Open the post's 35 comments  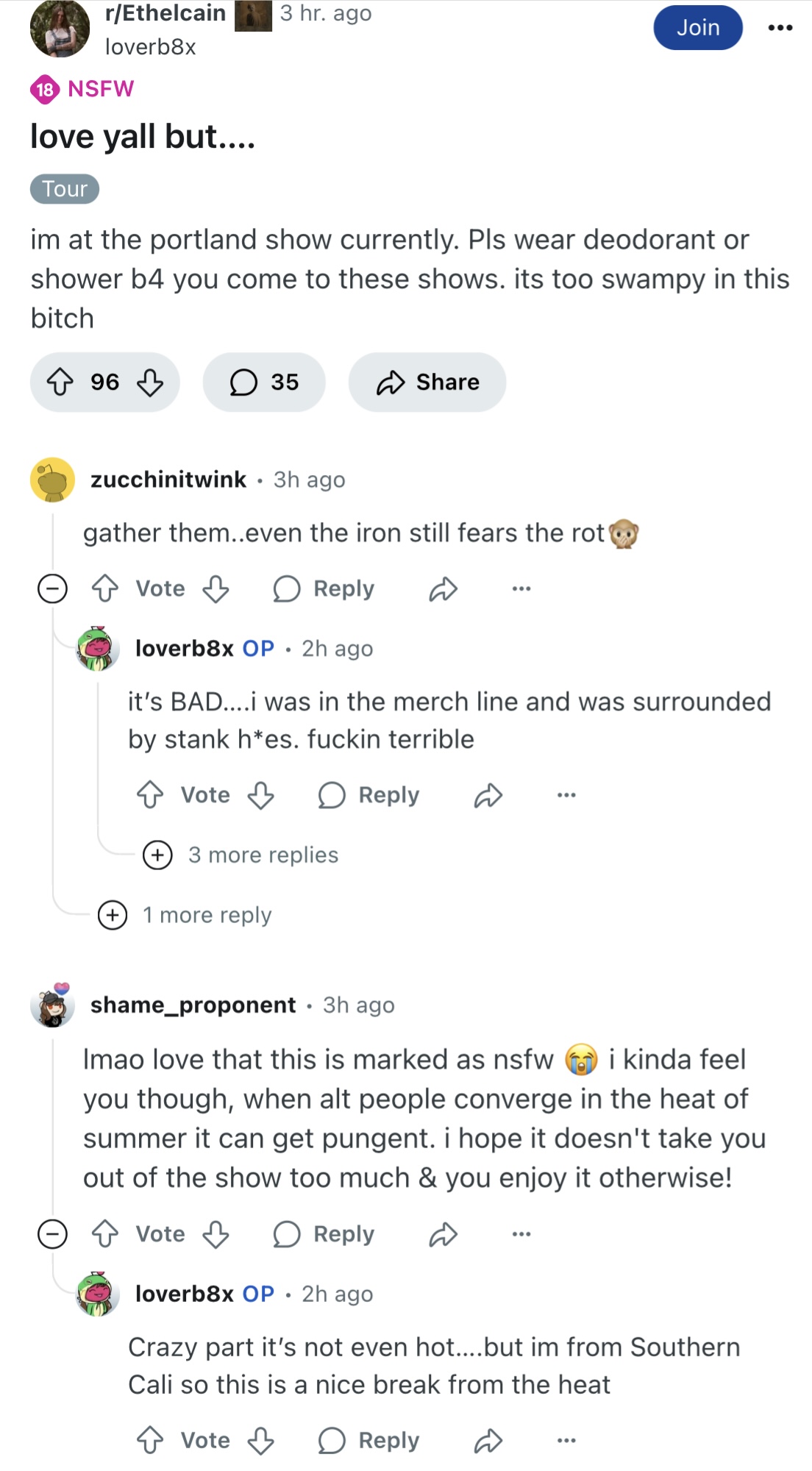pos(264,382)
